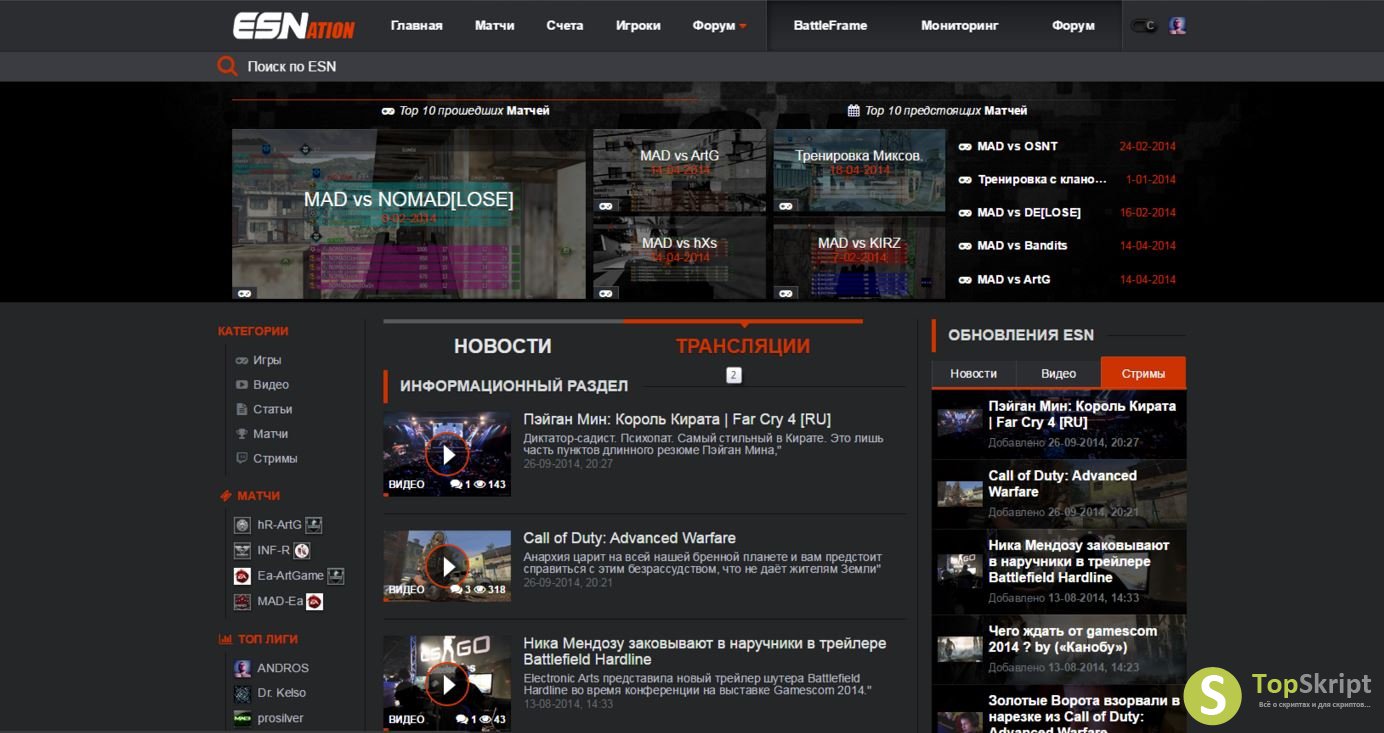Toggle the theme switch in header
Screen dimensions: 1384x733
coord(1144,26)
